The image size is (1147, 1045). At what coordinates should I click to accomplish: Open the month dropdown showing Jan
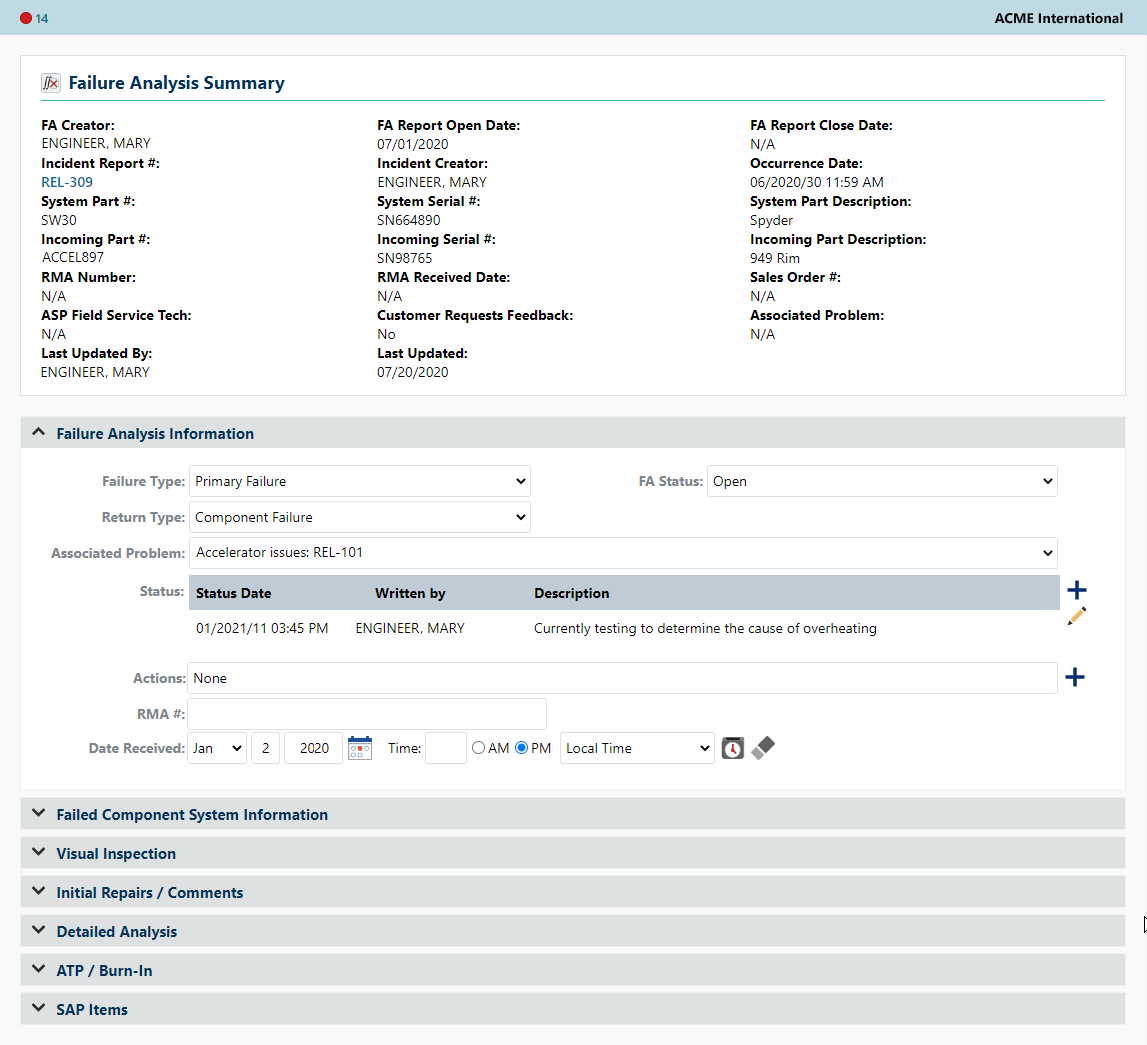[217, 748]
